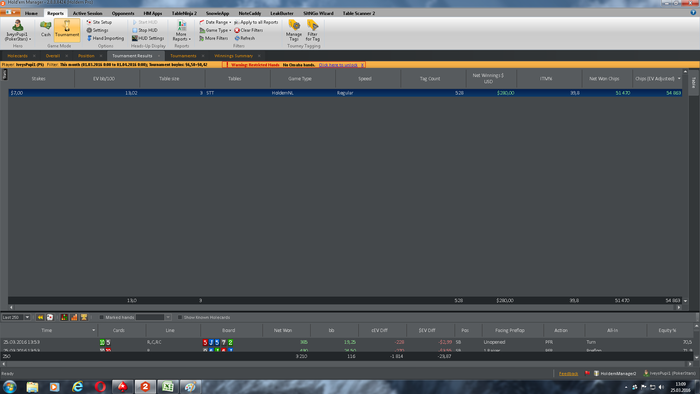Expand the Date Range filter
Image resolution: width=700 pixels, height=394 pixels.
tap(215, 22)
